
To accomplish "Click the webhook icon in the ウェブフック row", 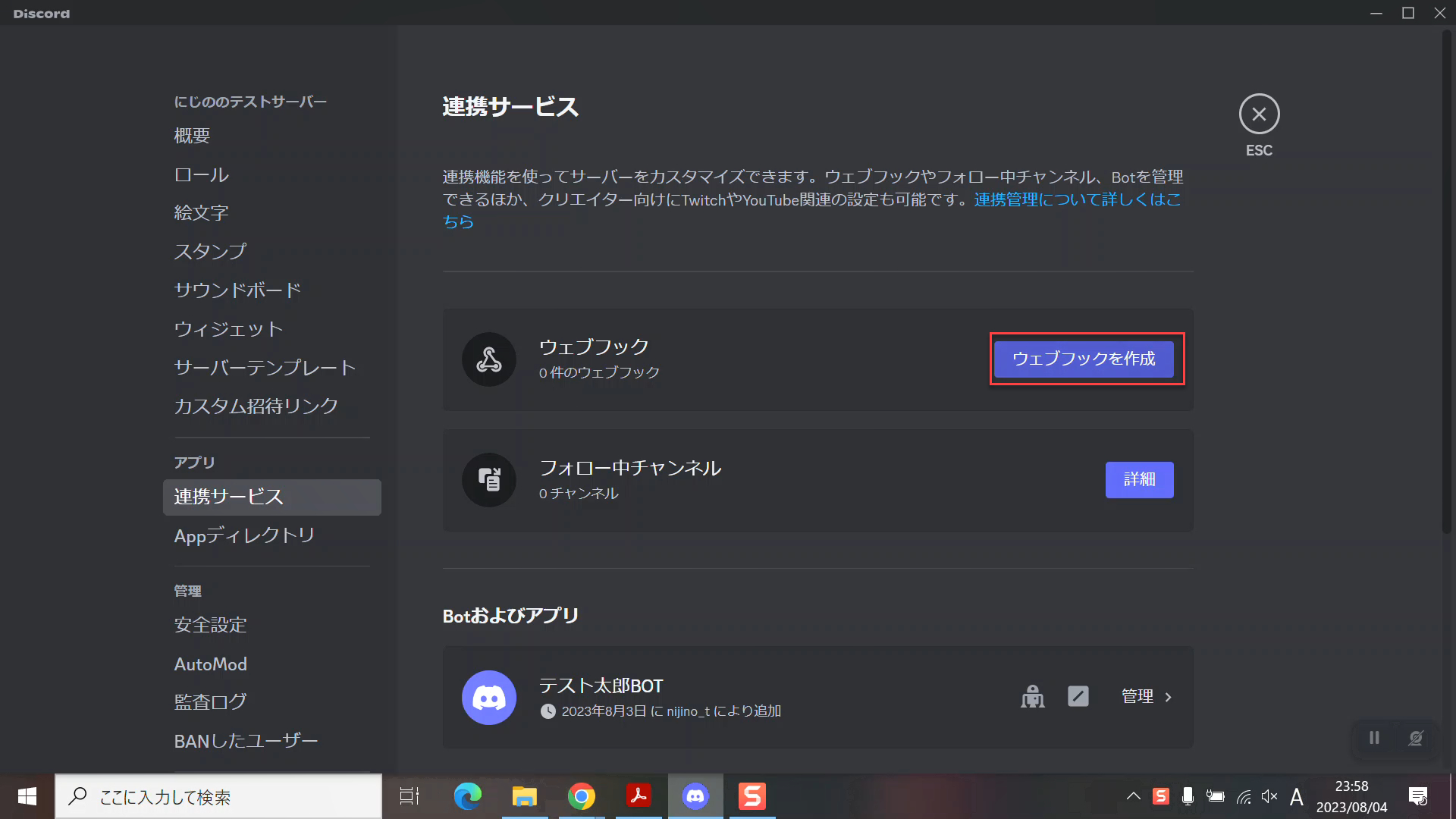I will coord(489,359).
